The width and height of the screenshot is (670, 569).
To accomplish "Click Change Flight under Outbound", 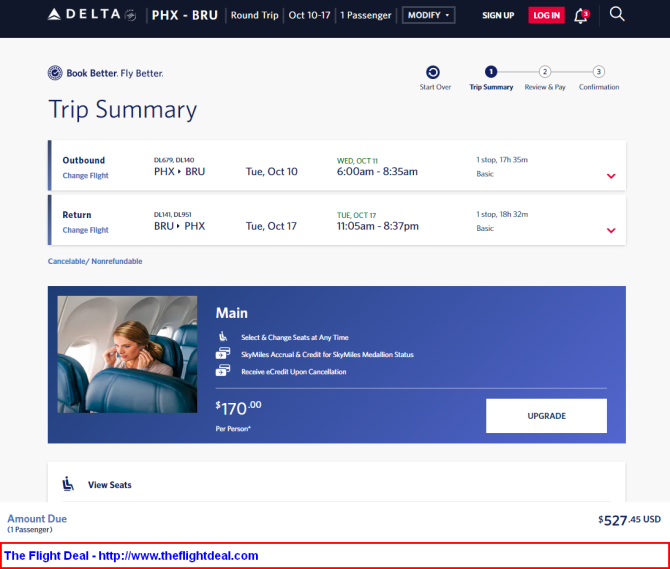I will (85, 176).
